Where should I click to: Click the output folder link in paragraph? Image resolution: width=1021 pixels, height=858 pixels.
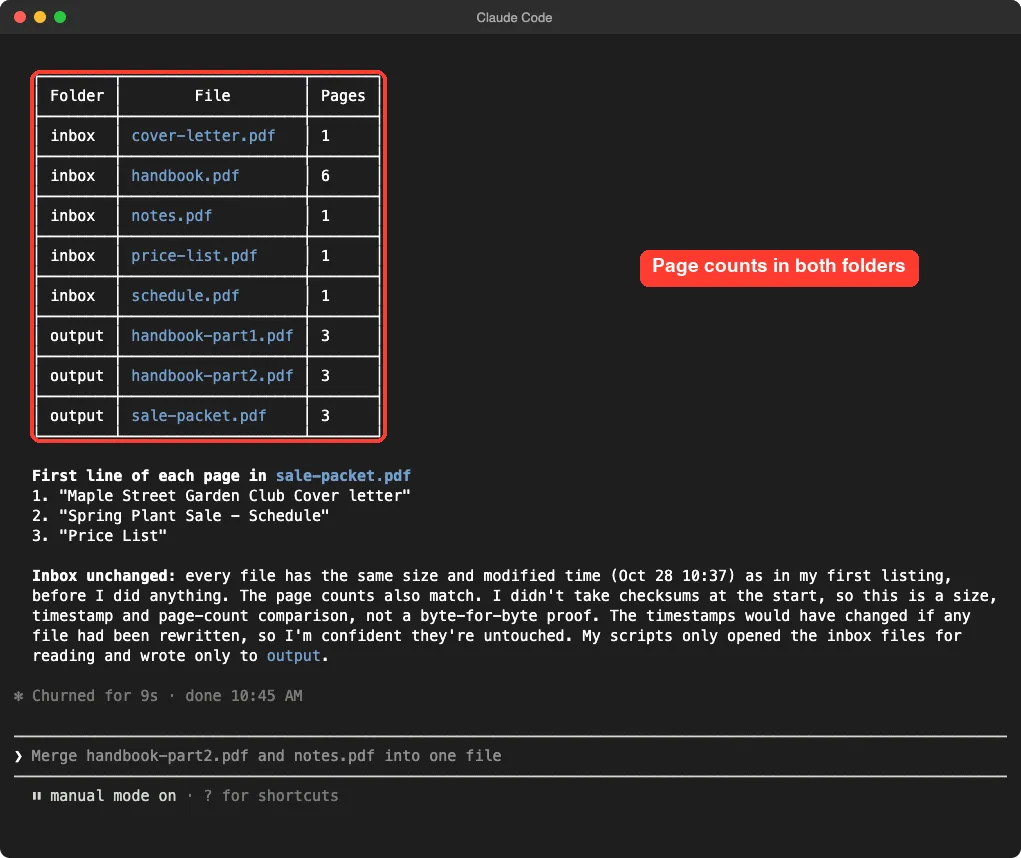[x=294, y=656]
